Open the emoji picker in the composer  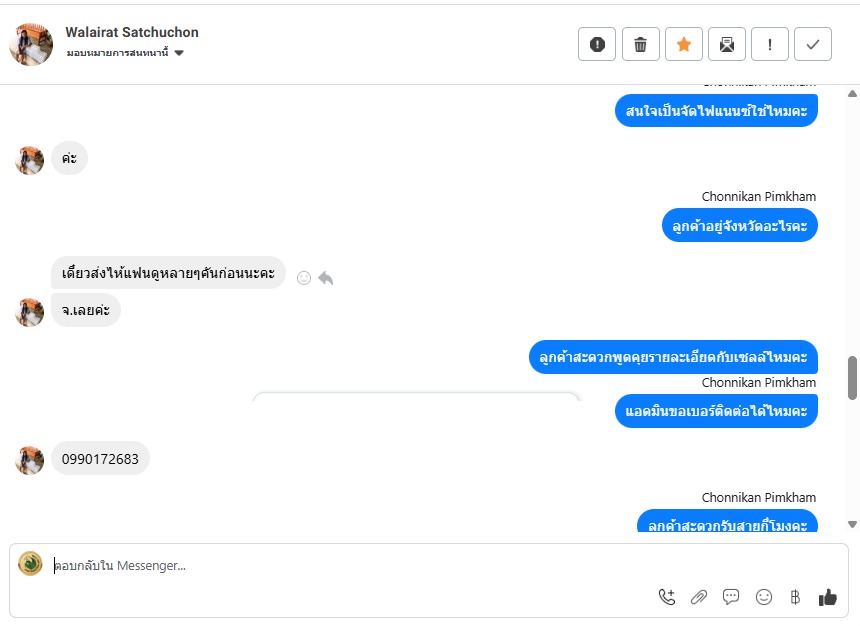click(763, 596)
